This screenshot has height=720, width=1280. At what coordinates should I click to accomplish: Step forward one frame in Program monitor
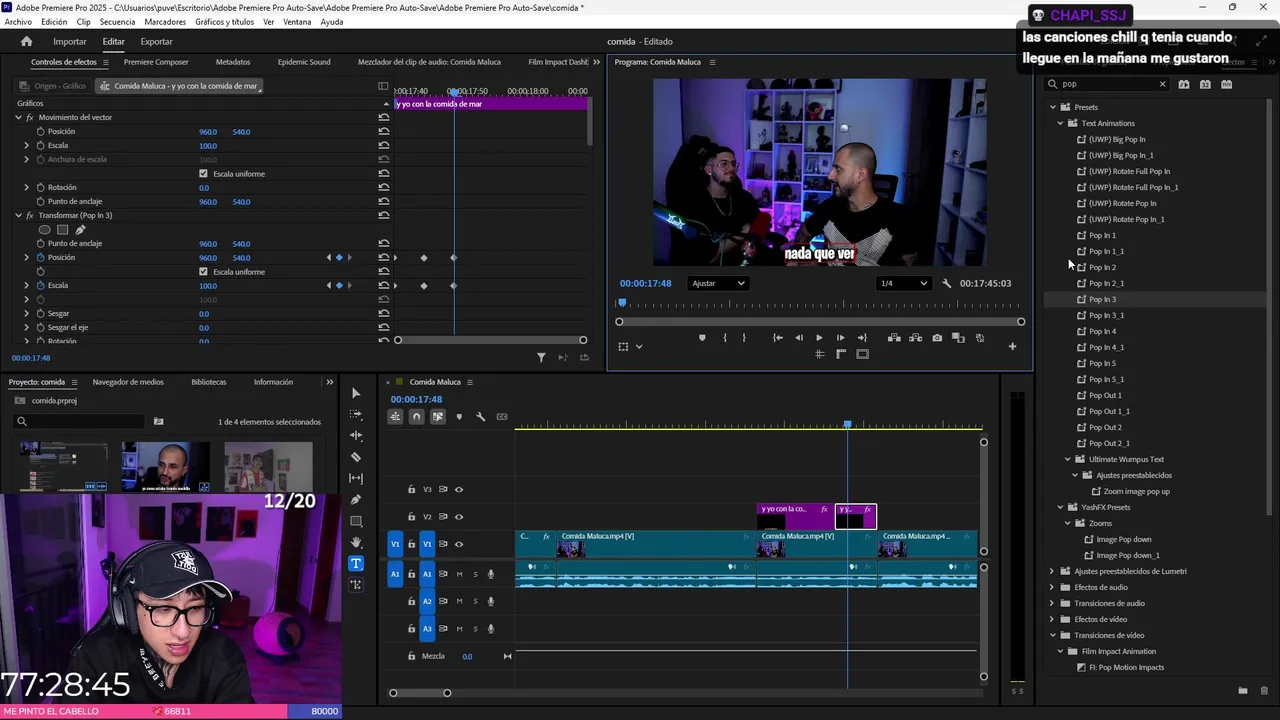pos(840,338)
